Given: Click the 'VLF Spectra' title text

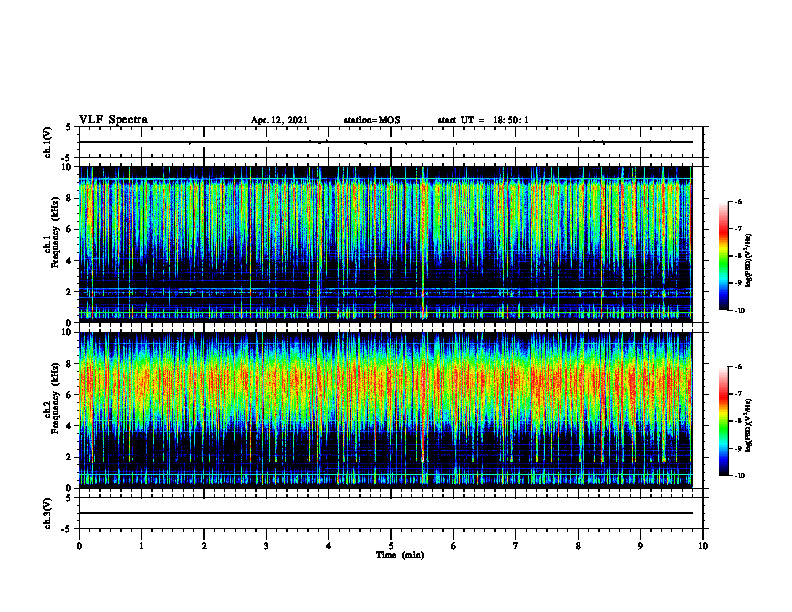Looking at the screenshot, I should tap(113, 120).
